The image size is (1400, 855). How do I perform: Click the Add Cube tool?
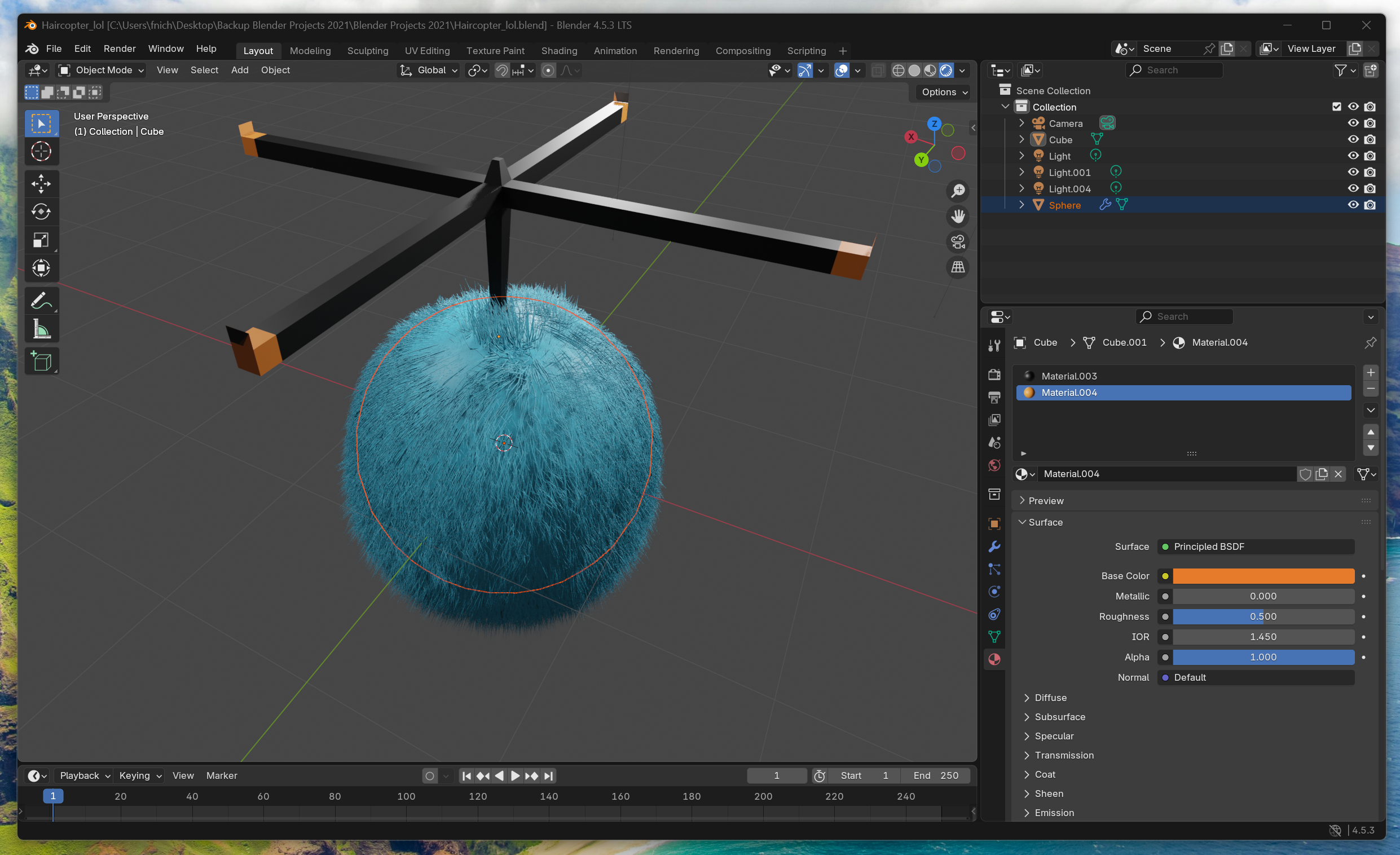click(x=41, y=362)
